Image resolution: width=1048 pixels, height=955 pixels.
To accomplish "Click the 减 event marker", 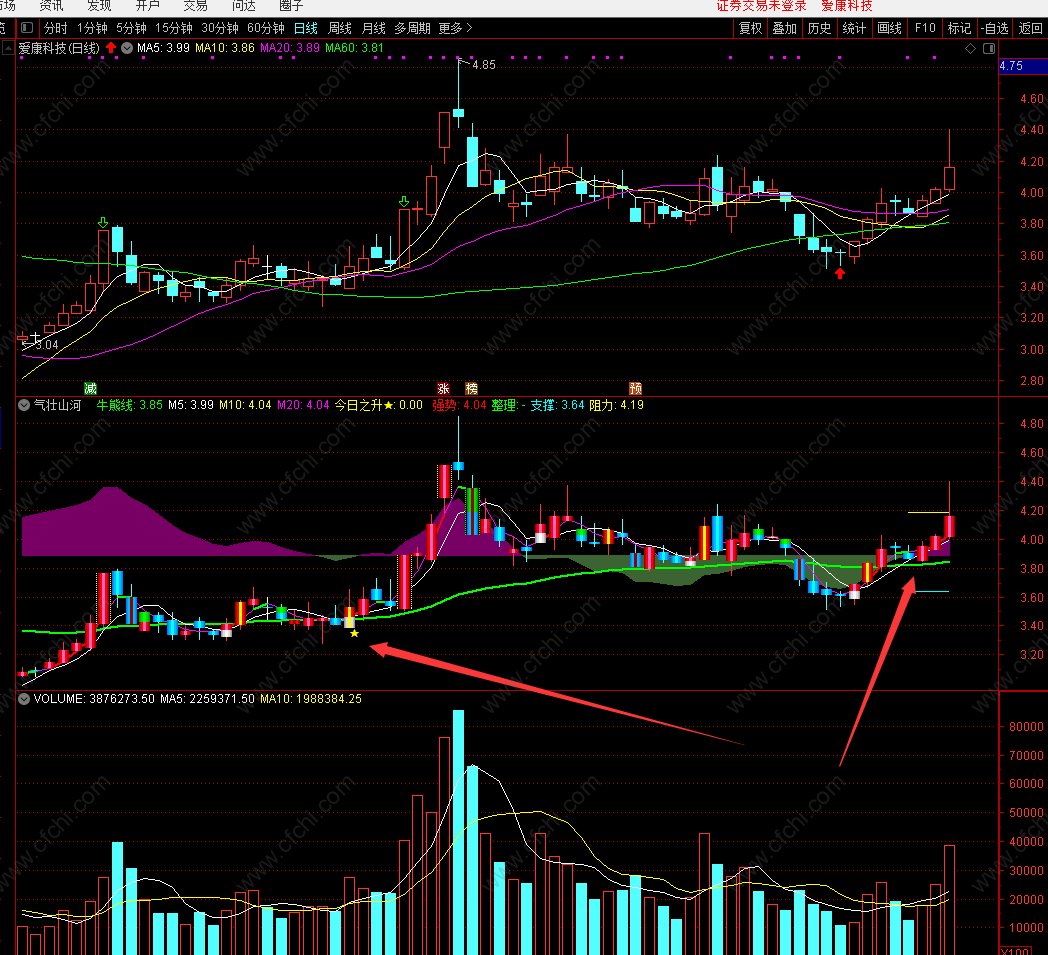I will (90, 388).
